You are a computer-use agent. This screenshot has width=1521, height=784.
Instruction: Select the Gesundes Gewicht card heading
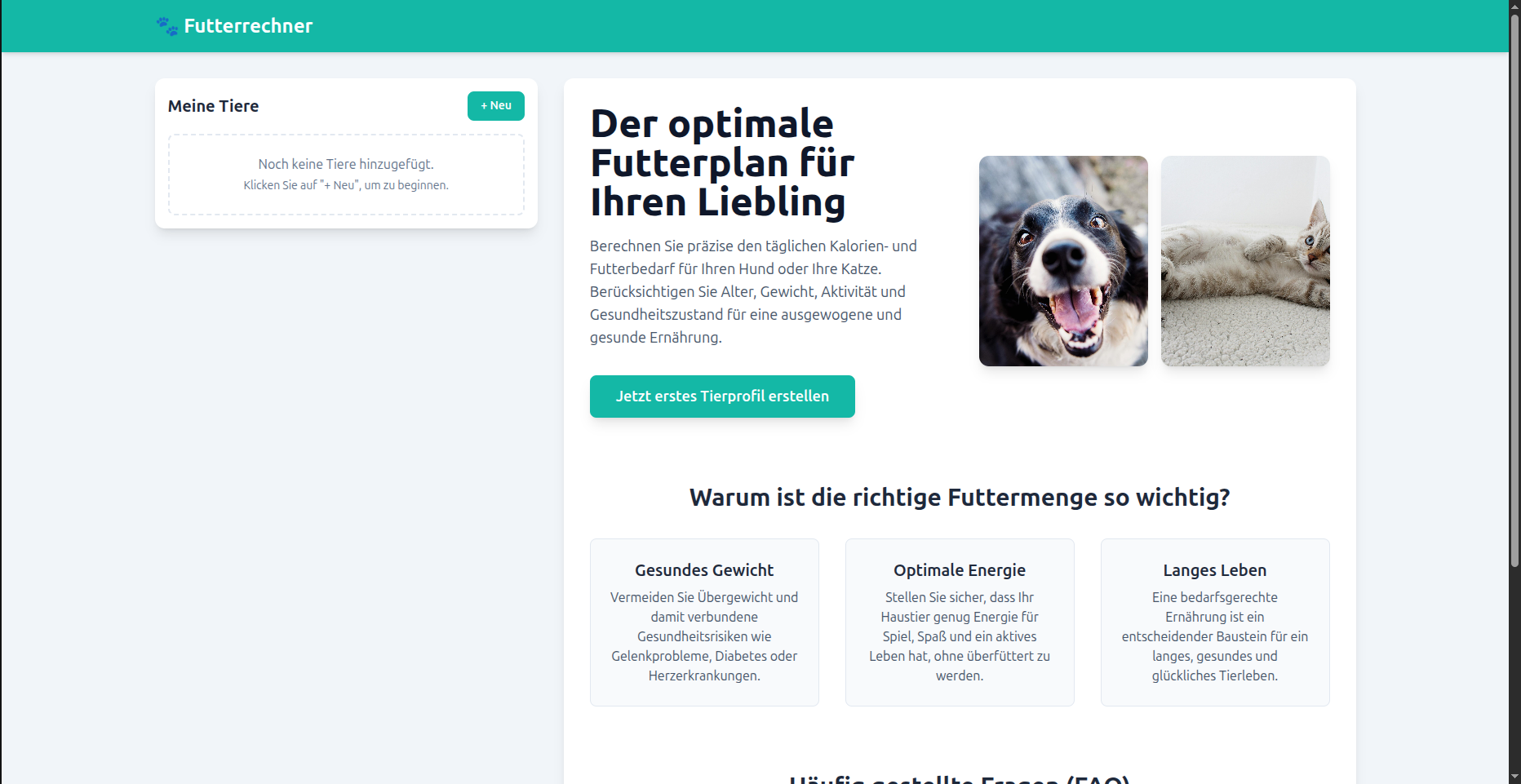tap(703, 570)
